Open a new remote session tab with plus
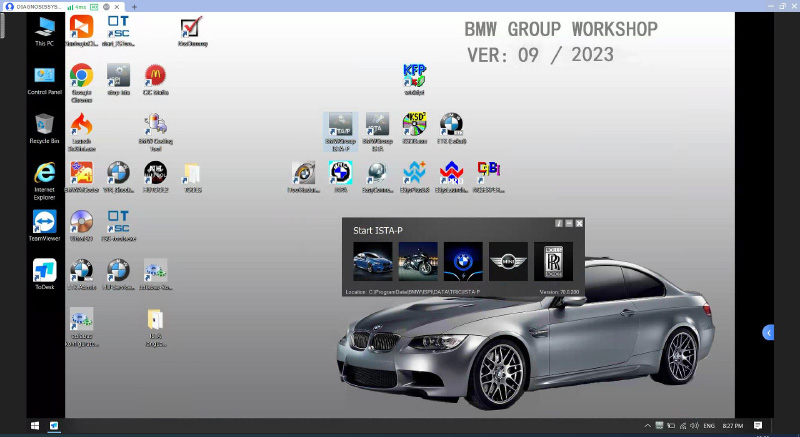The width and height of the screenshot is (800, 437). tap(134, 6)
